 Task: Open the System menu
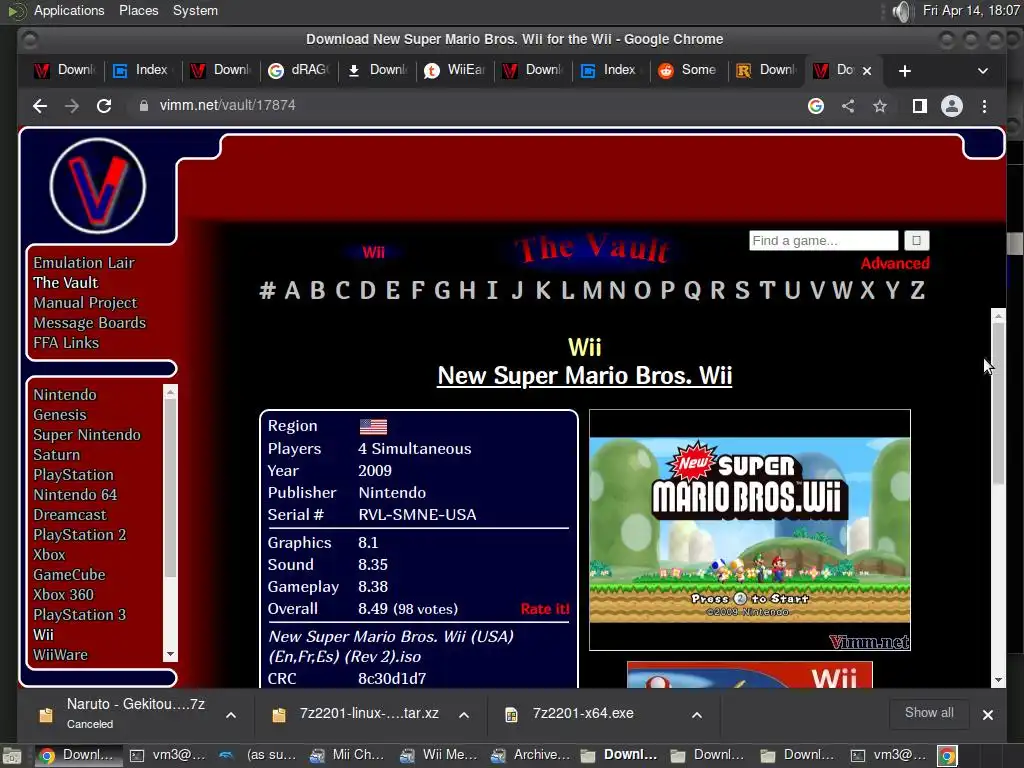coord(195,10)
